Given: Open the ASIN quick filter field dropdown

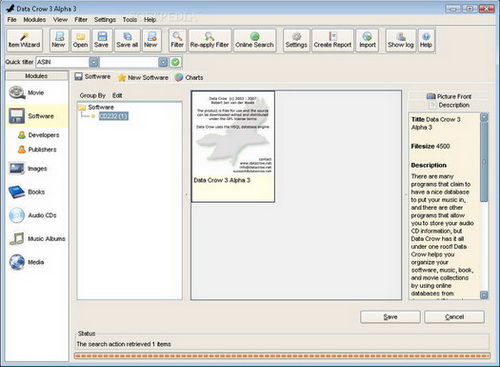Looking at the screenshot, I should click(94, 62).
